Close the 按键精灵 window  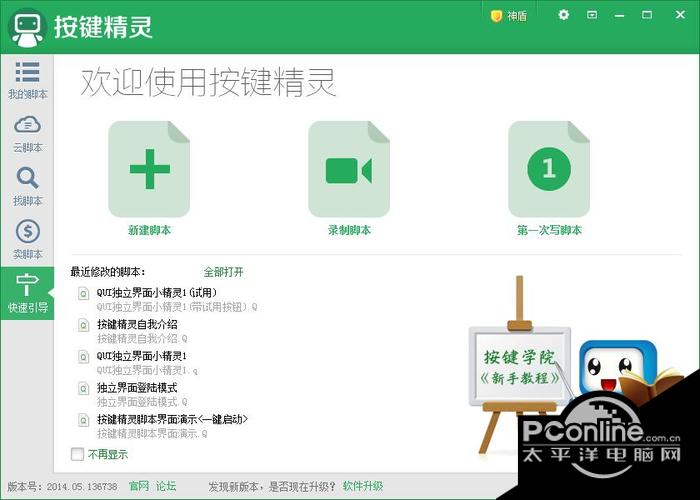pyautogui.click(x=680, y=15)
